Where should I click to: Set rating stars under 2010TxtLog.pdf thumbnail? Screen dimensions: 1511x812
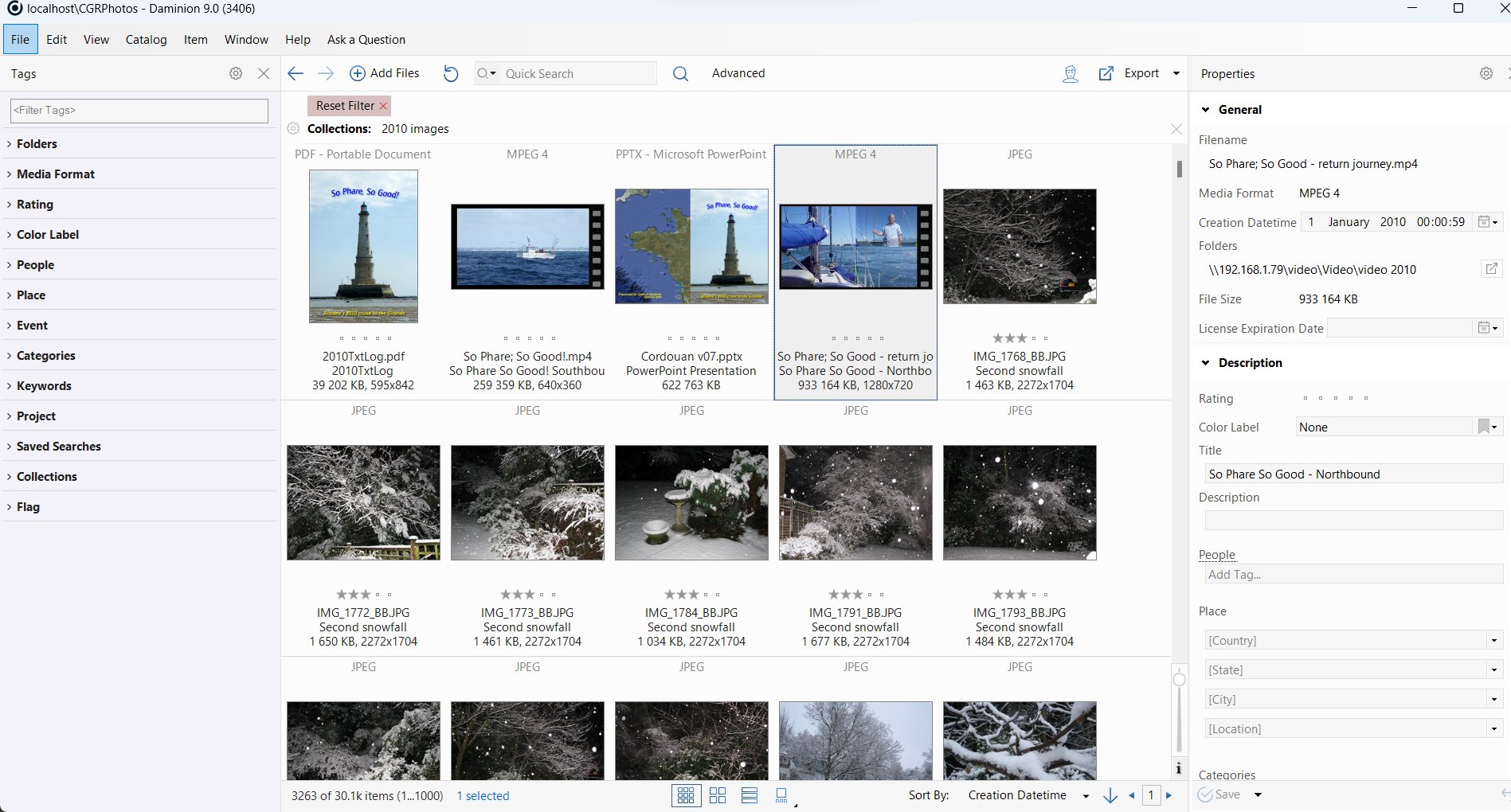365,338
